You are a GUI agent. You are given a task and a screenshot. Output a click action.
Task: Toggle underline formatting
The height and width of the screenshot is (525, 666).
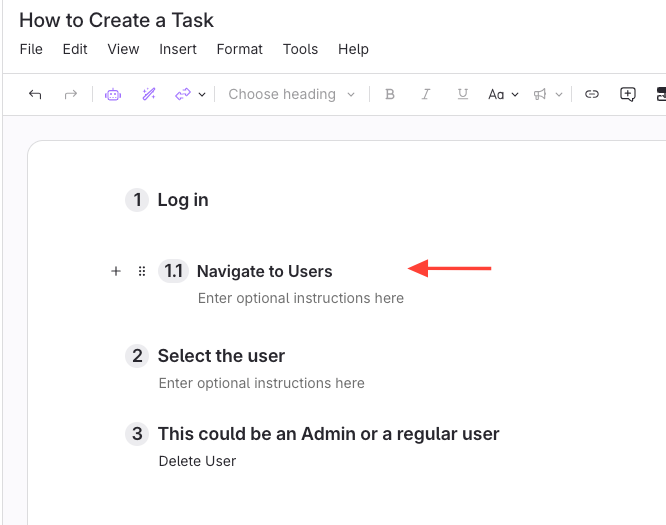(x=462, y=94)
